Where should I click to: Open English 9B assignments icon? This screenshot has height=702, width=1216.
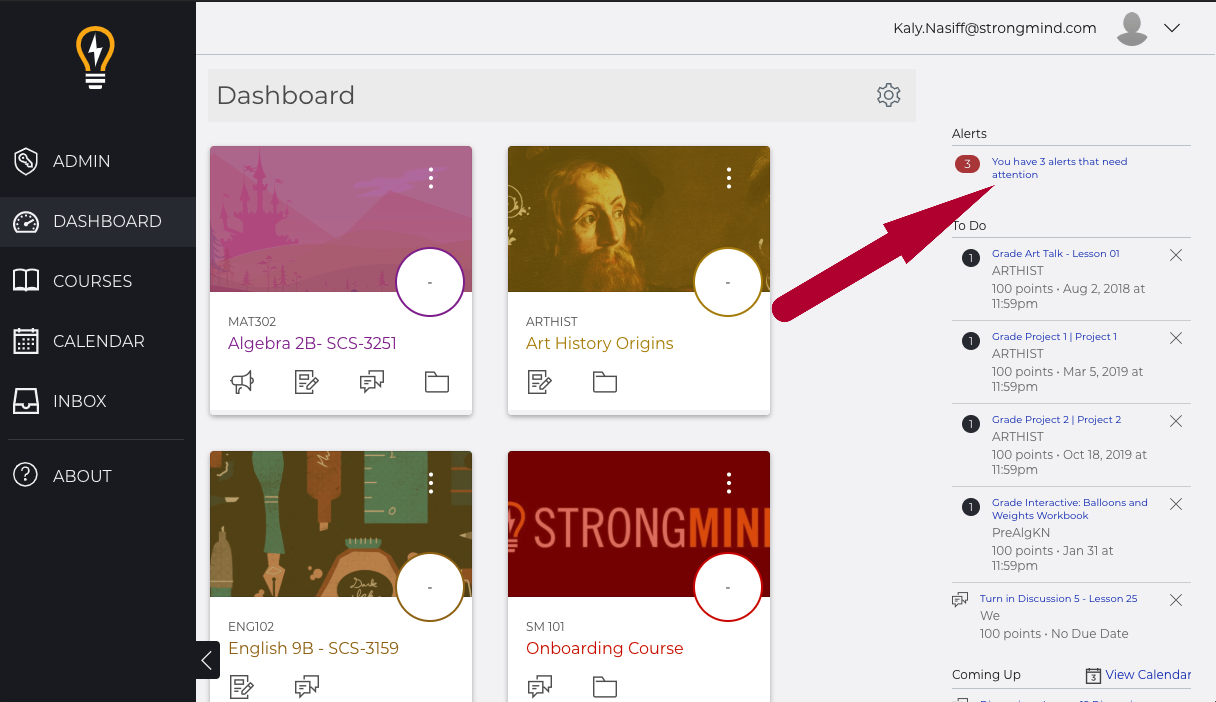coord(242,687)
